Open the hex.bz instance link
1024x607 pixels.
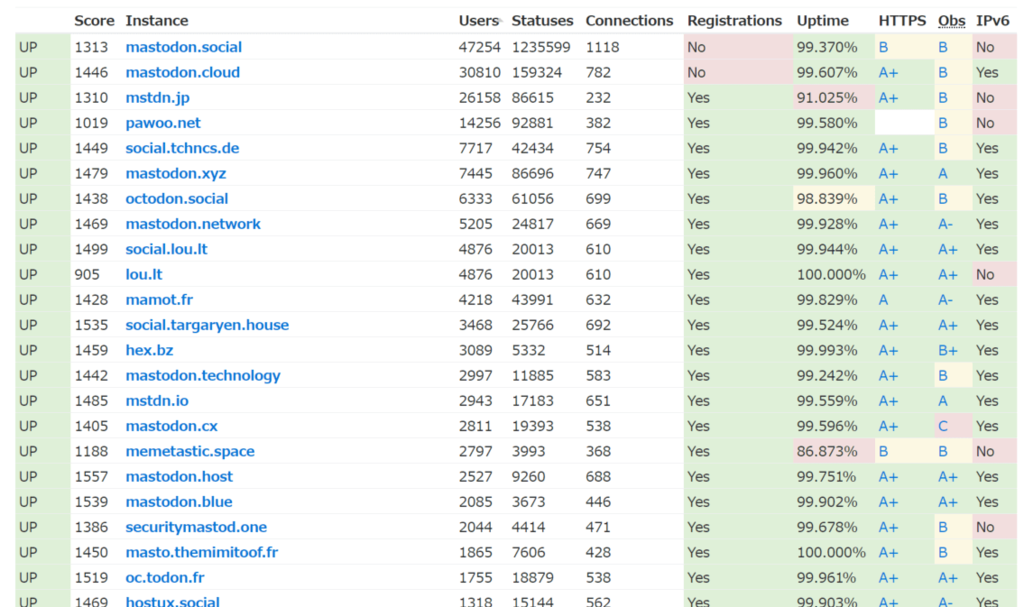click(x=149, y=350)
